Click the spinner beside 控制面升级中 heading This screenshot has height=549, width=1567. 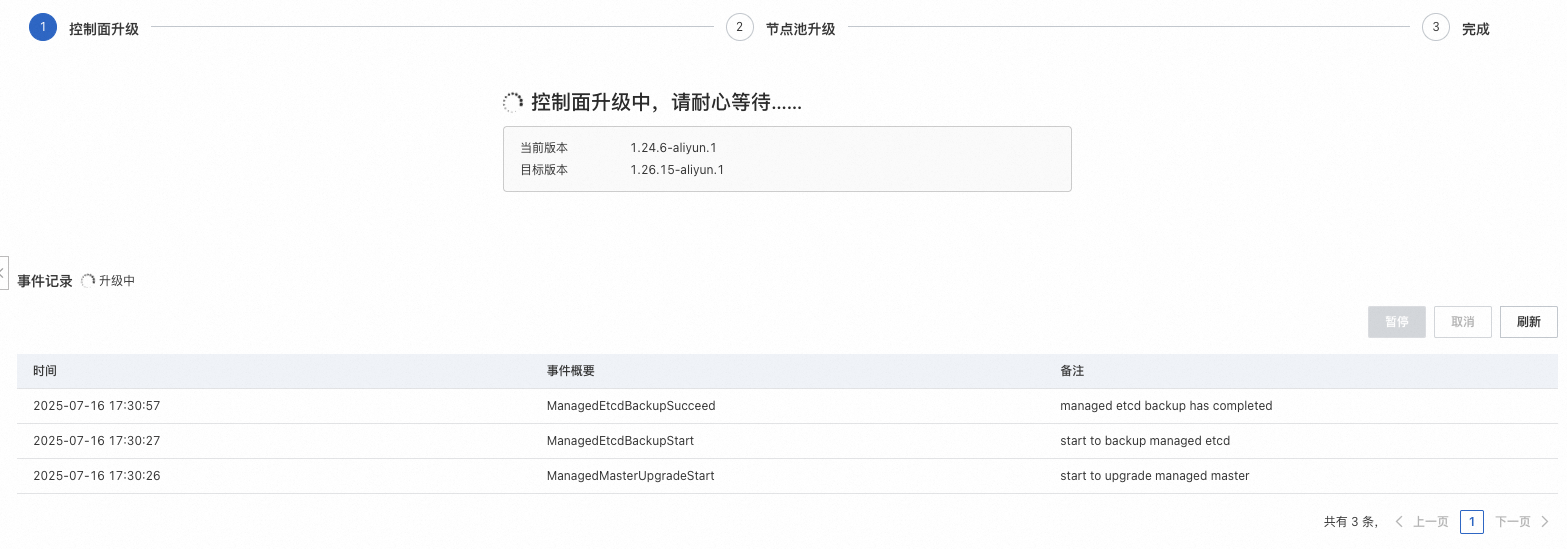click(513, 102)
